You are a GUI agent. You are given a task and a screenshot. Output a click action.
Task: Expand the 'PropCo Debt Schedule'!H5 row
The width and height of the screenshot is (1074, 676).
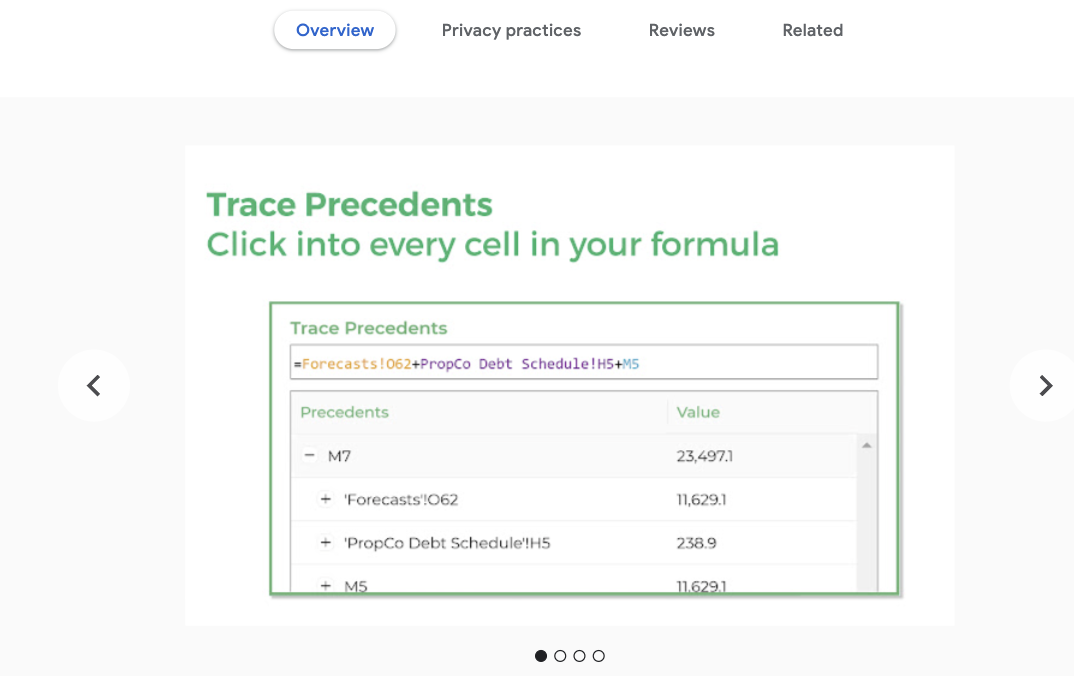coord(325,543)
